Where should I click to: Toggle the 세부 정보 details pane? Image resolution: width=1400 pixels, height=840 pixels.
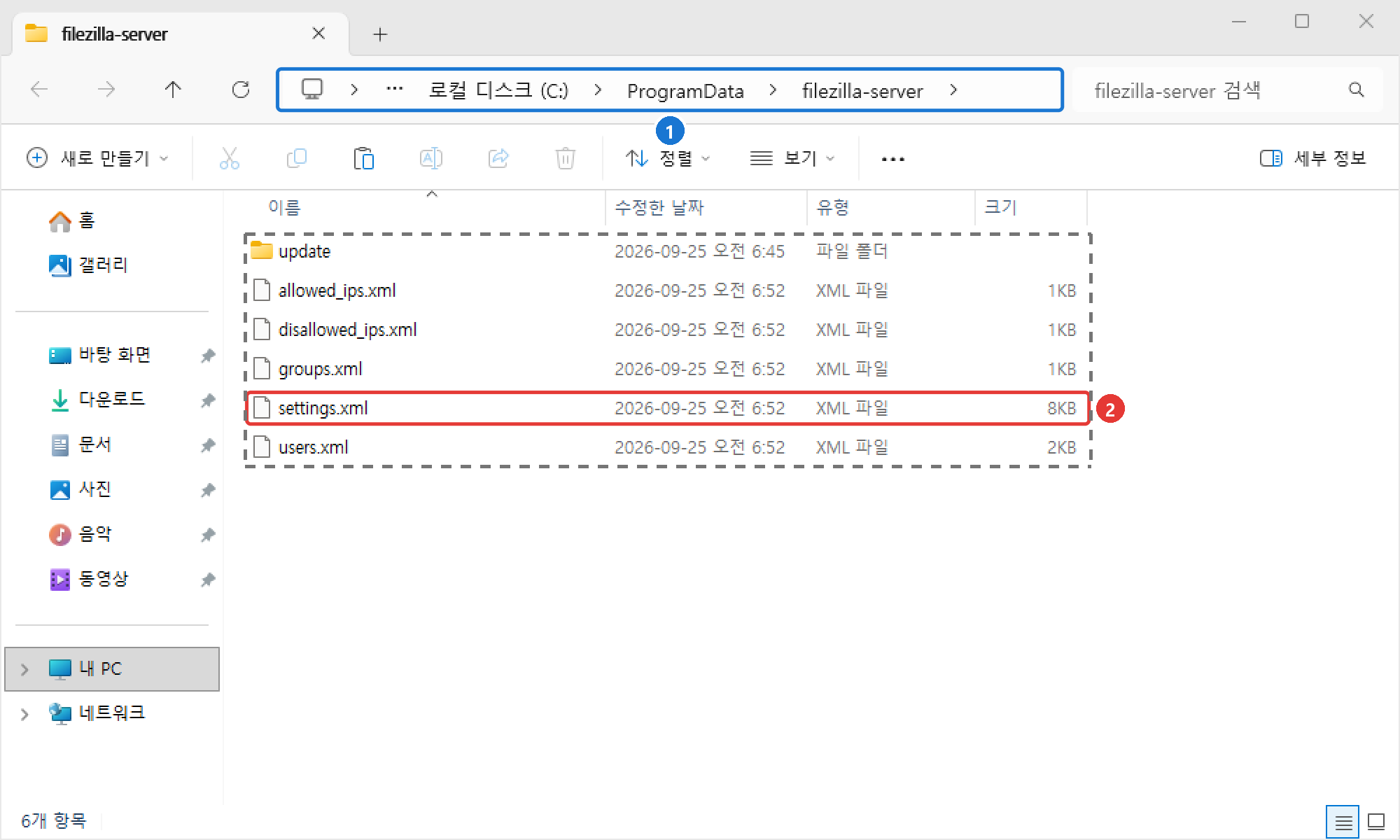click(1312, 159)
